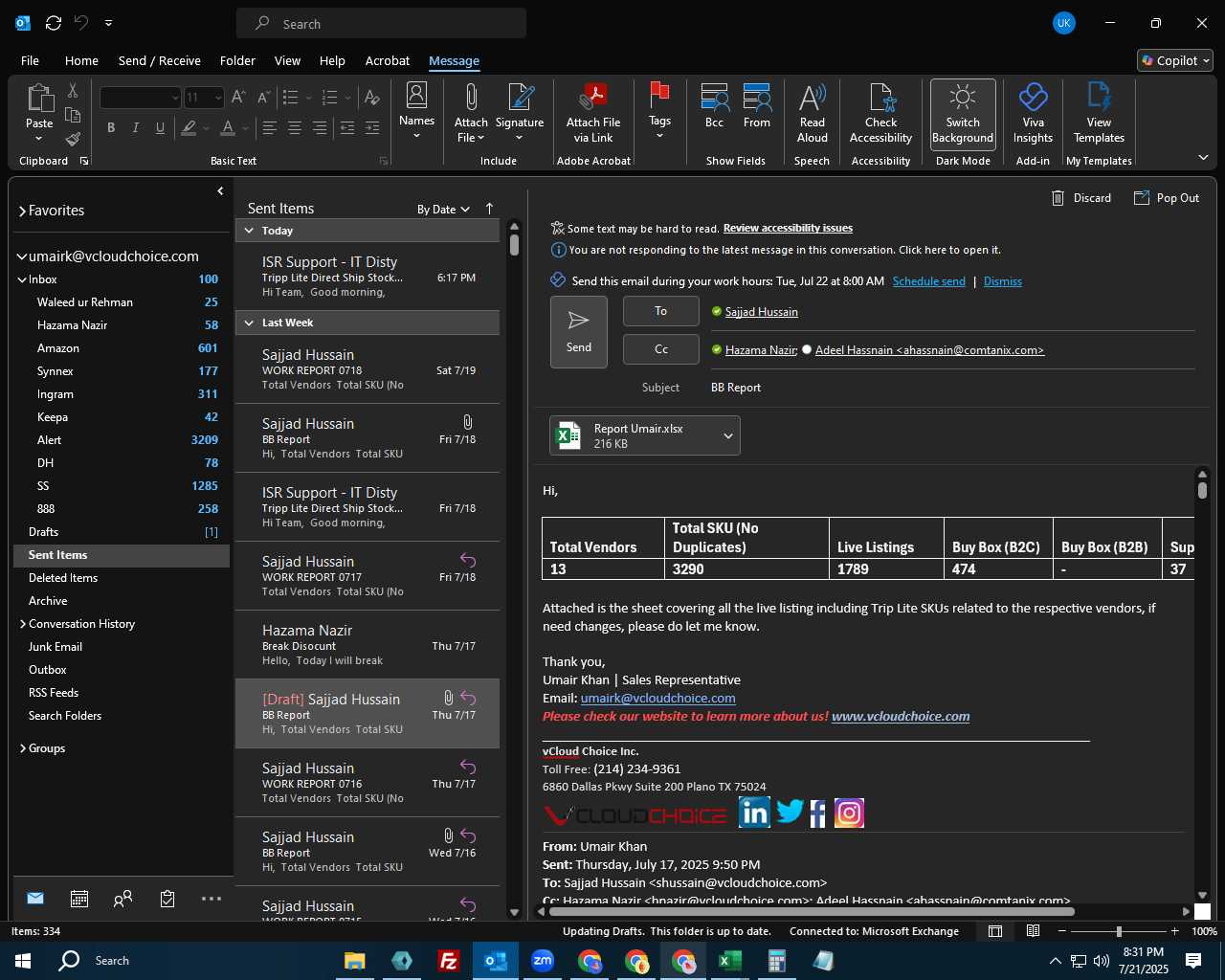Reverse the sort order arrow
Viewport: 1225px width, 980px height.
pos(489,209)
